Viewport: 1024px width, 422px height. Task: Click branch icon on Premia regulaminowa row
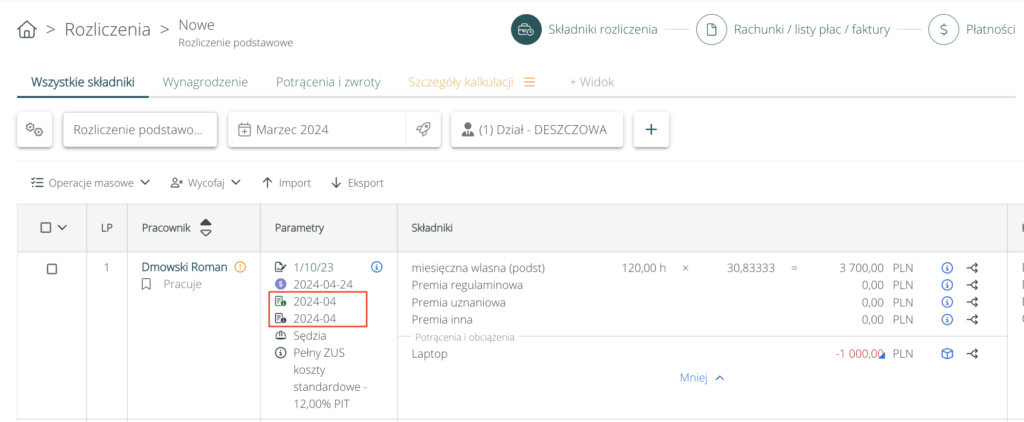point(972,285)
